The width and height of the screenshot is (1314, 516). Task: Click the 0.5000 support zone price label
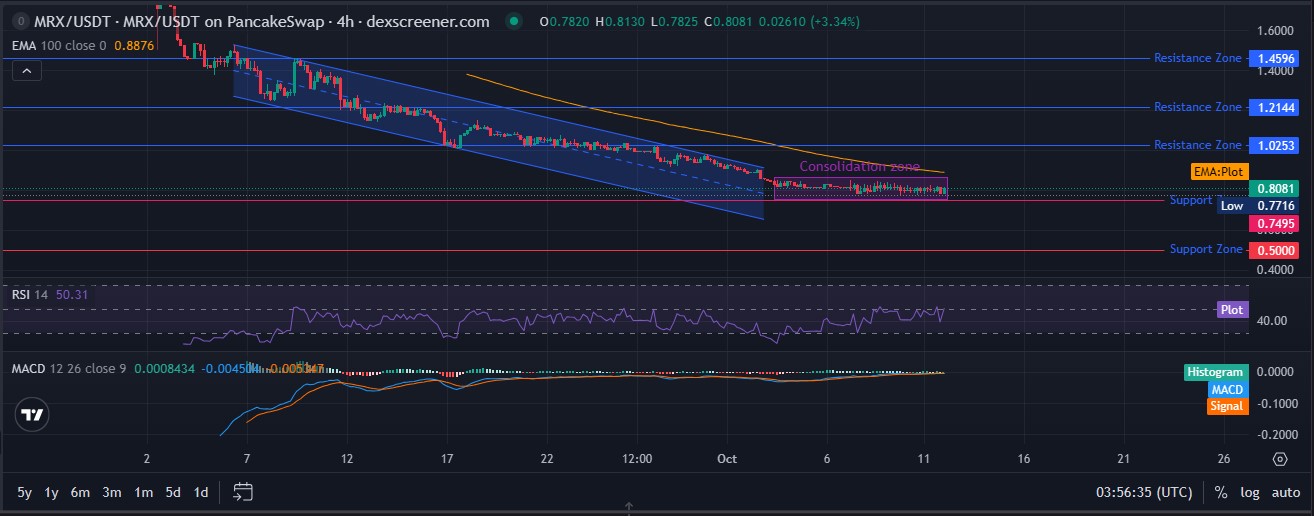click(1274, 250)
